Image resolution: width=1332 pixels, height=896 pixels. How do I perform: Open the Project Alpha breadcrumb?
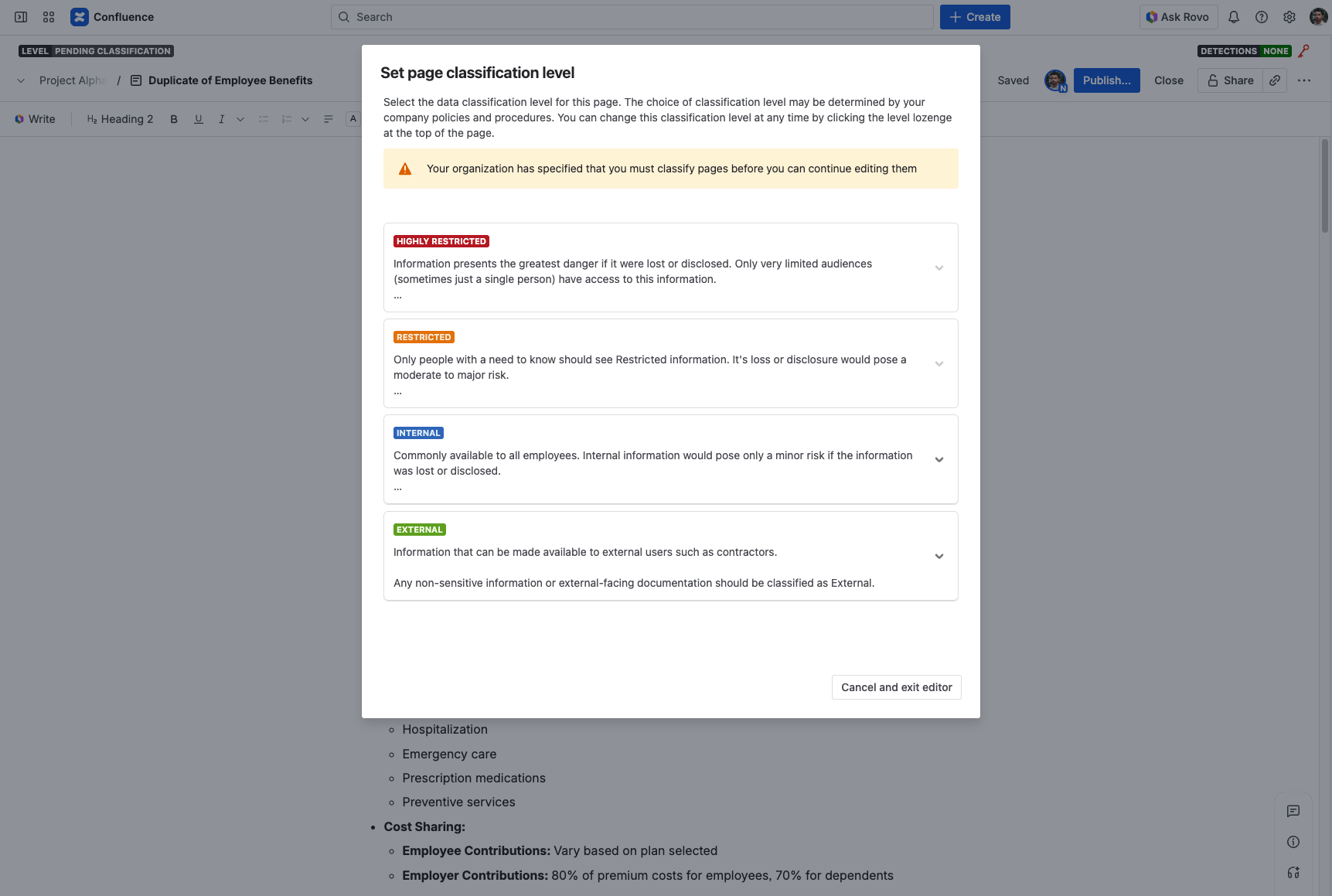73,80
